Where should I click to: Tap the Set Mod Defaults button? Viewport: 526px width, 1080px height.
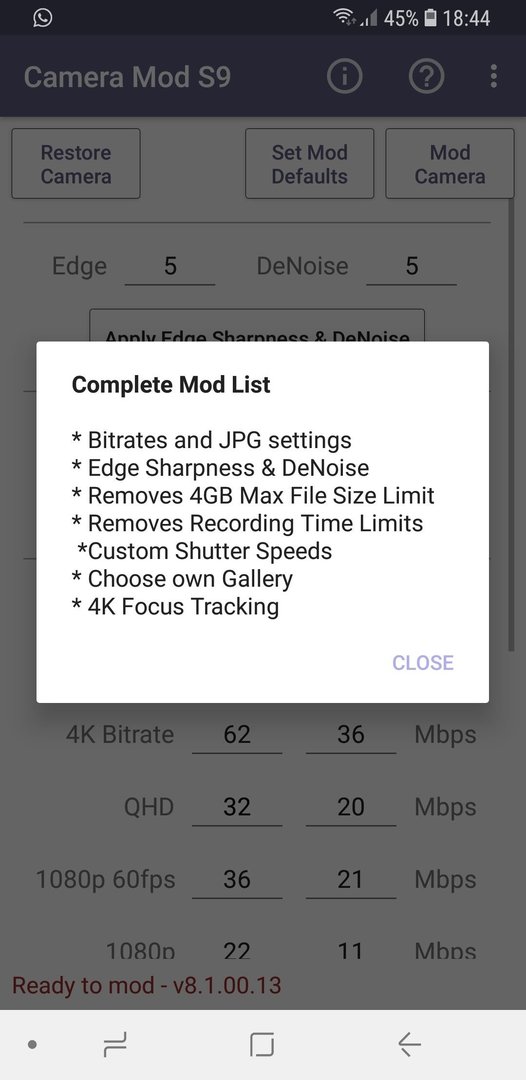tap(309, 164)
